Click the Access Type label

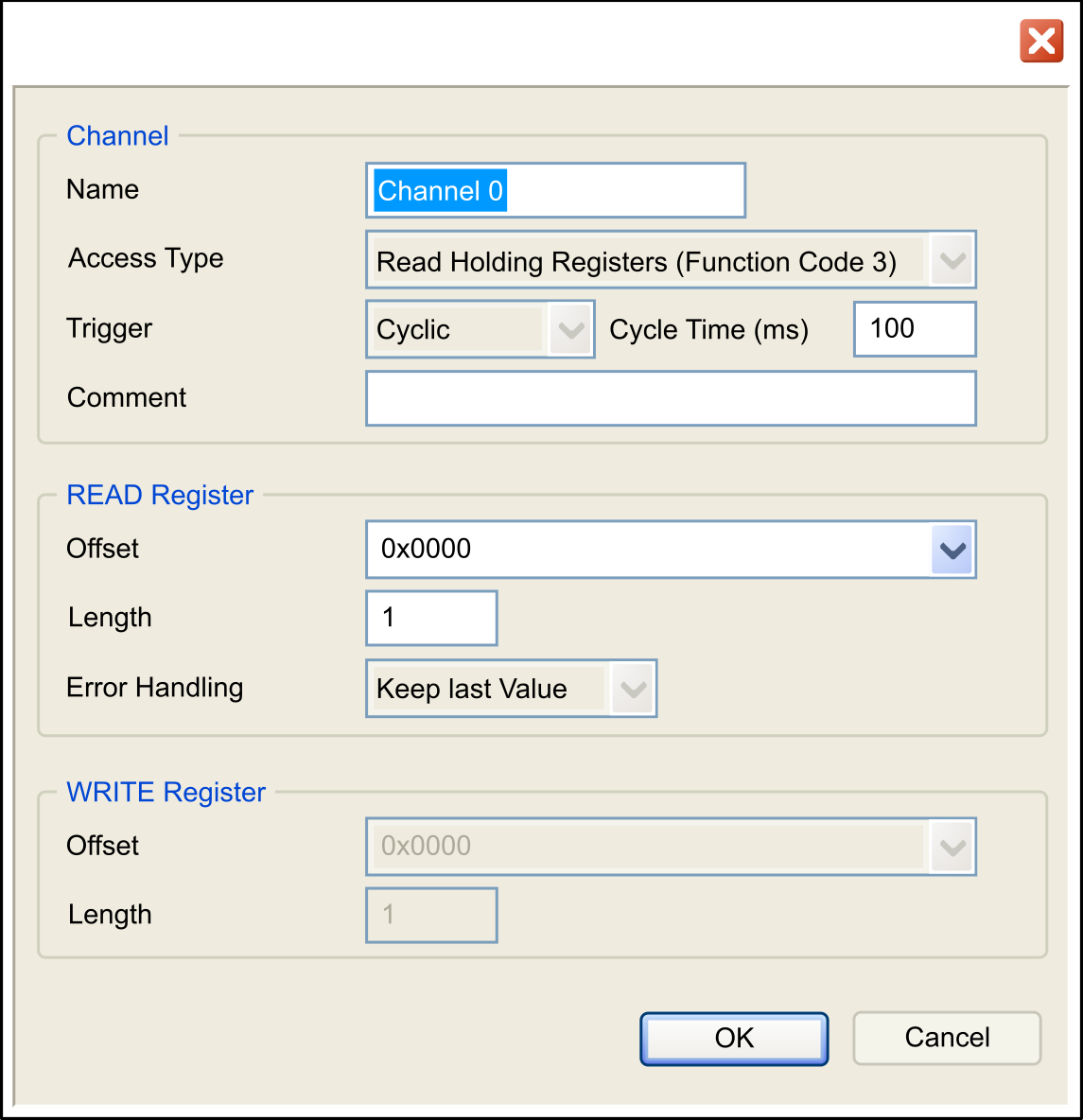pos(146,258)
